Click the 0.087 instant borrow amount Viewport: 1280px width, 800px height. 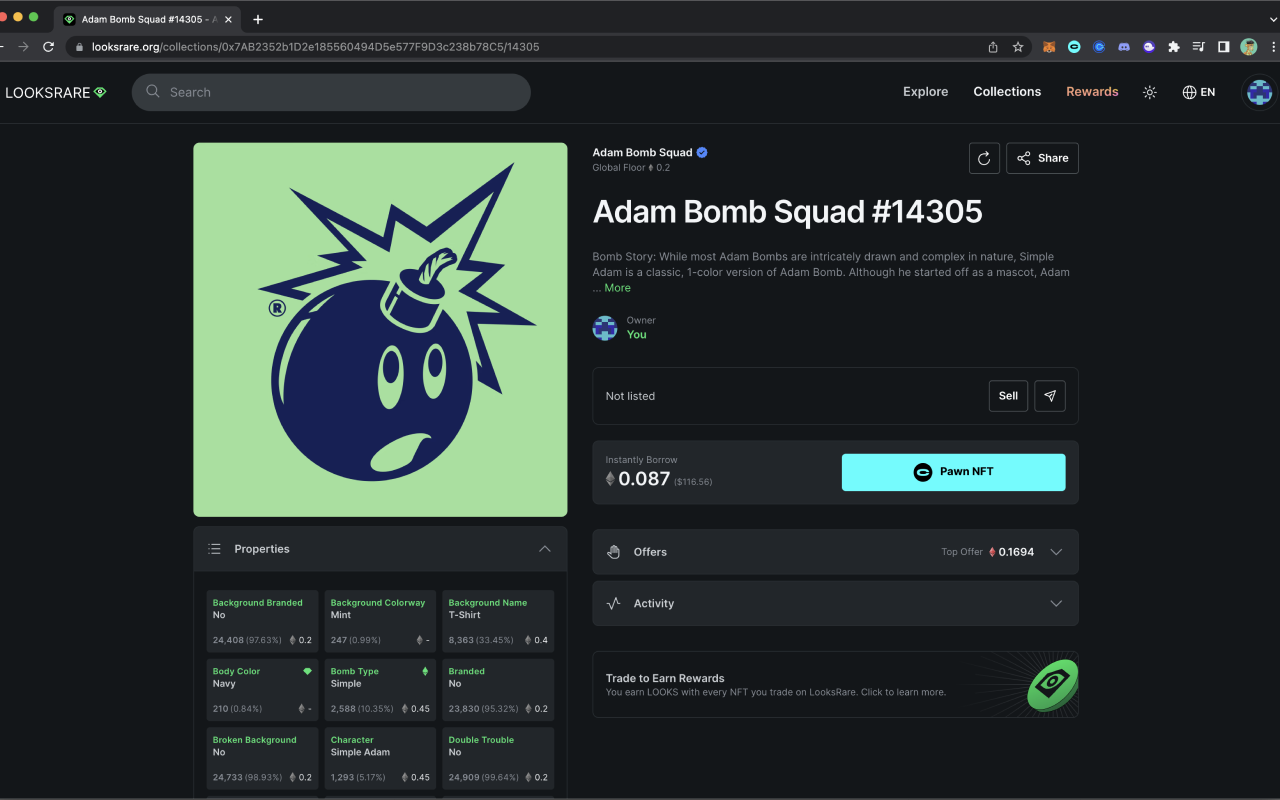coord(644,479)
